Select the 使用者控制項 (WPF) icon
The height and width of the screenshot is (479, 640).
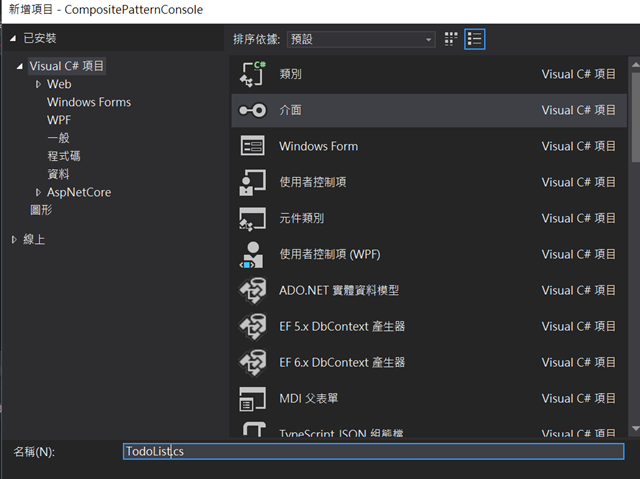[x=253, y=254]
